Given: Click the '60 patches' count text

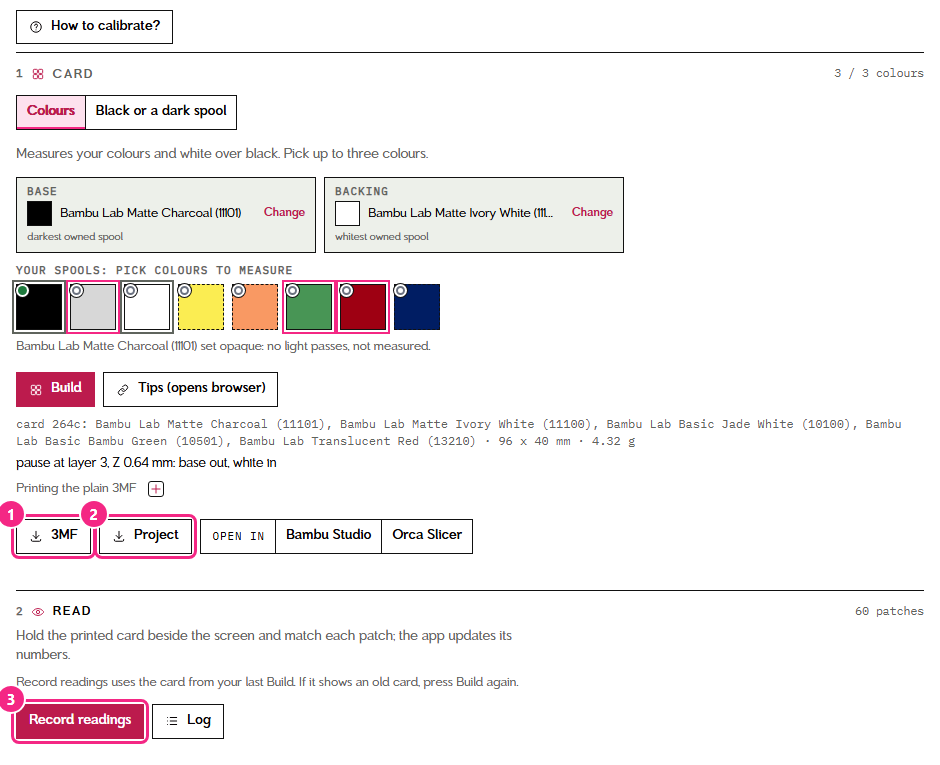Looking at the screenshot, I should pos(889,611).
